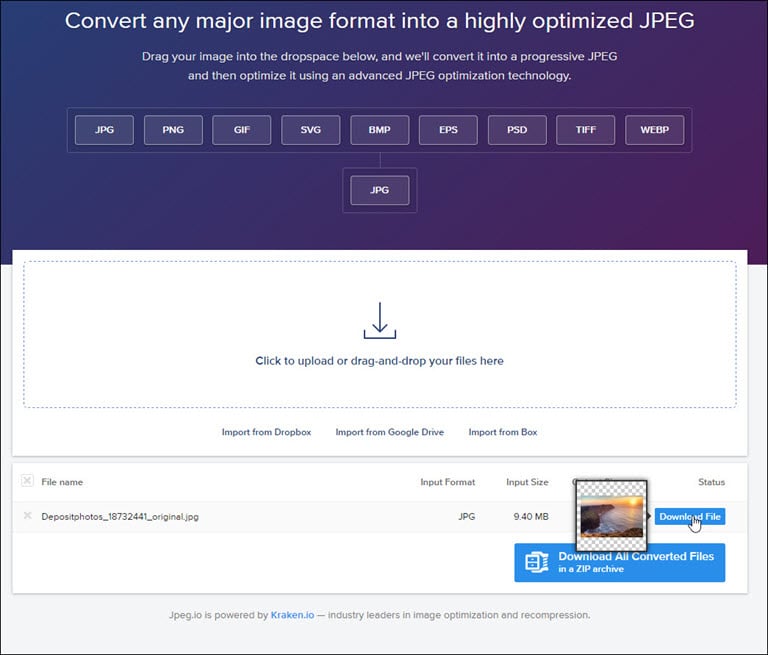Click the upload arrow icon in dropspace
Screen dimensions: 768x655
(380, 321)
